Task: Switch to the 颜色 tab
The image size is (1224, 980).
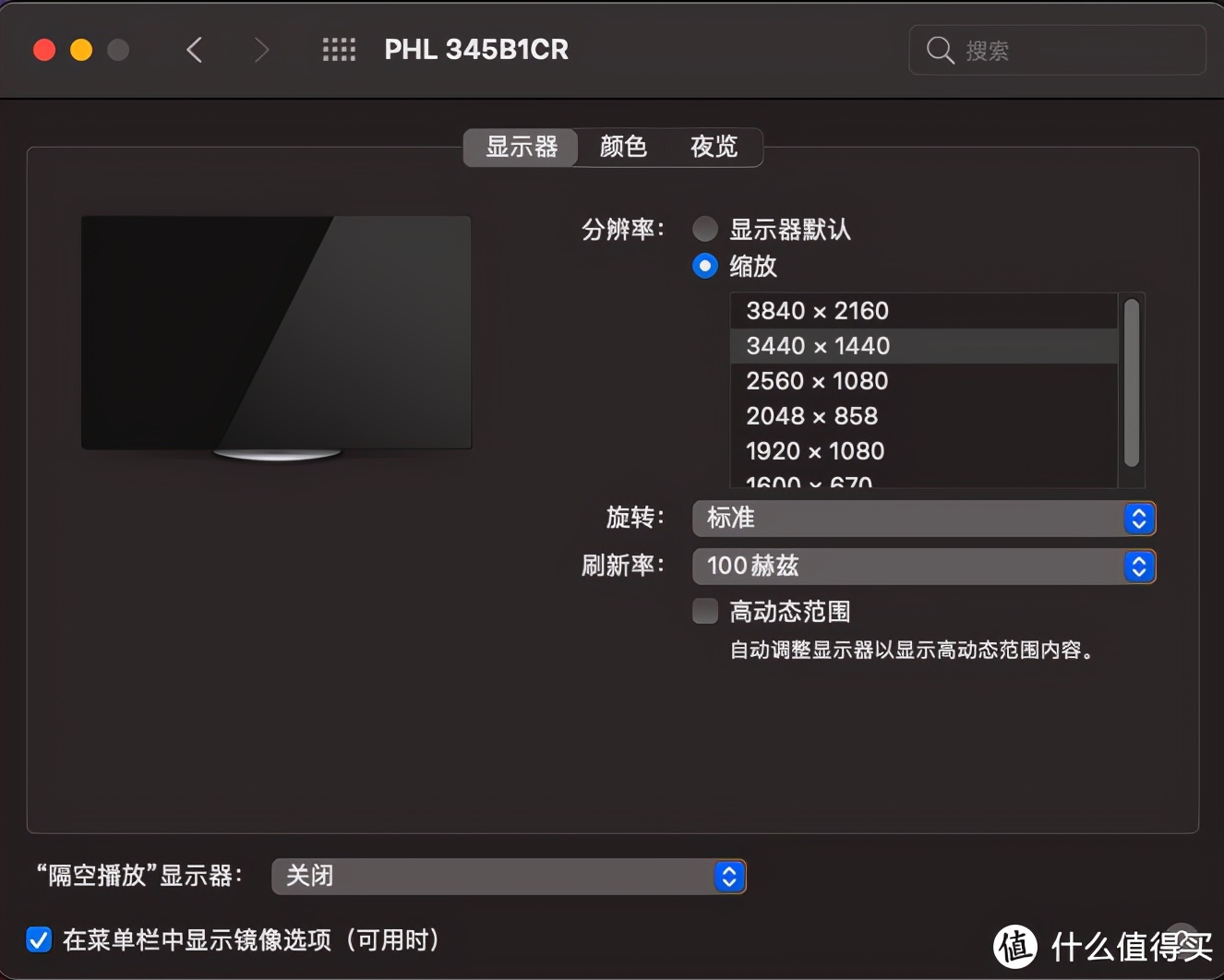Action: pos(623,147)
